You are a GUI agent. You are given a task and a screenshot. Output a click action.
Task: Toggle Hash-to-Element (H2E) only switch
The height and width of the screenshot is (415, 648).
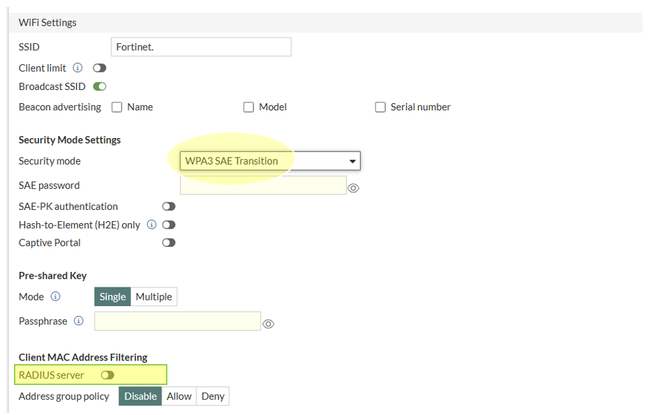pyautogui.click(x=168, y=225)
